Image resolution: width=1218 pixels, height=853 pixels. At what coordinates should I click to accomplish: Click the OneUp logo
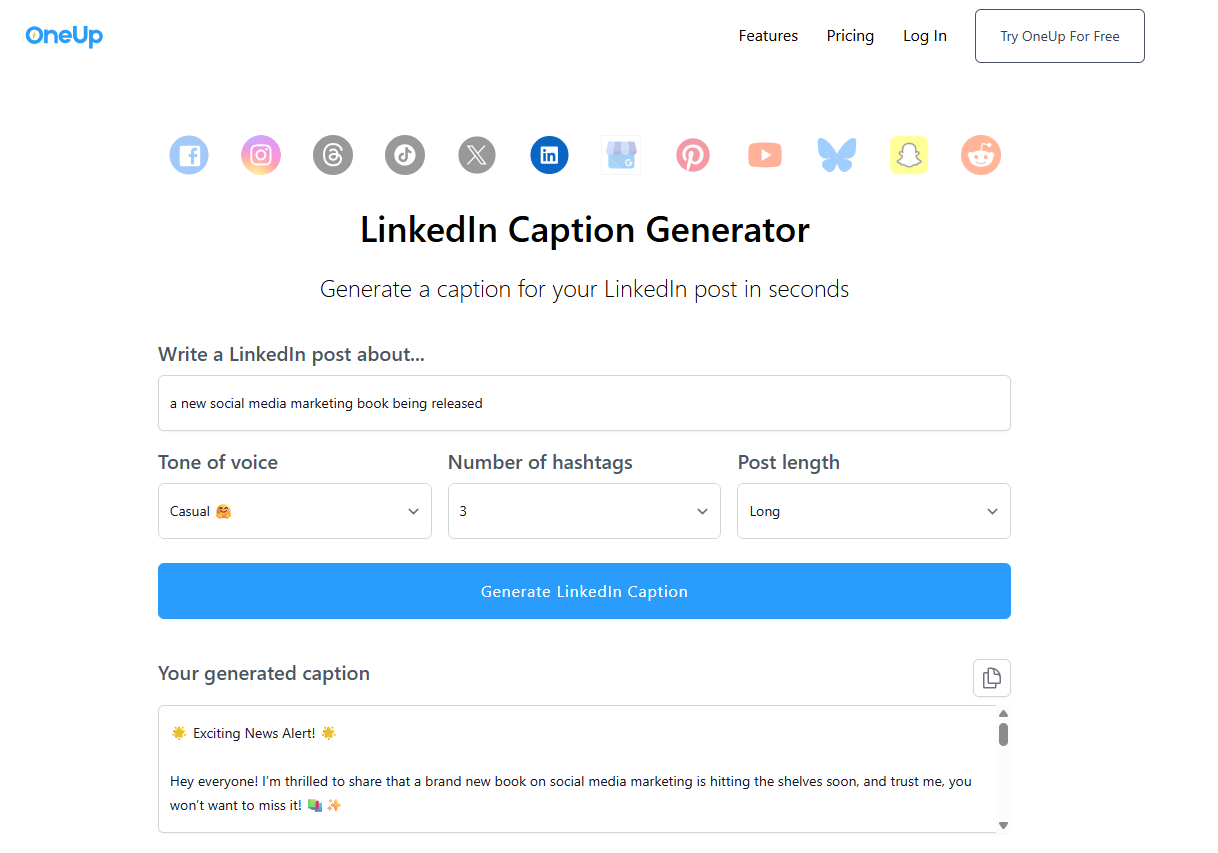pyautogui.click(x=63, y=35)
